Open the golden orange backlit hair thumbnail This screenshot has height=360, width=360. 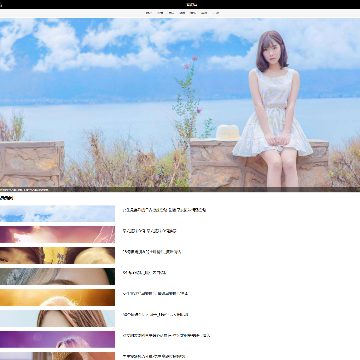pos(57,298)
